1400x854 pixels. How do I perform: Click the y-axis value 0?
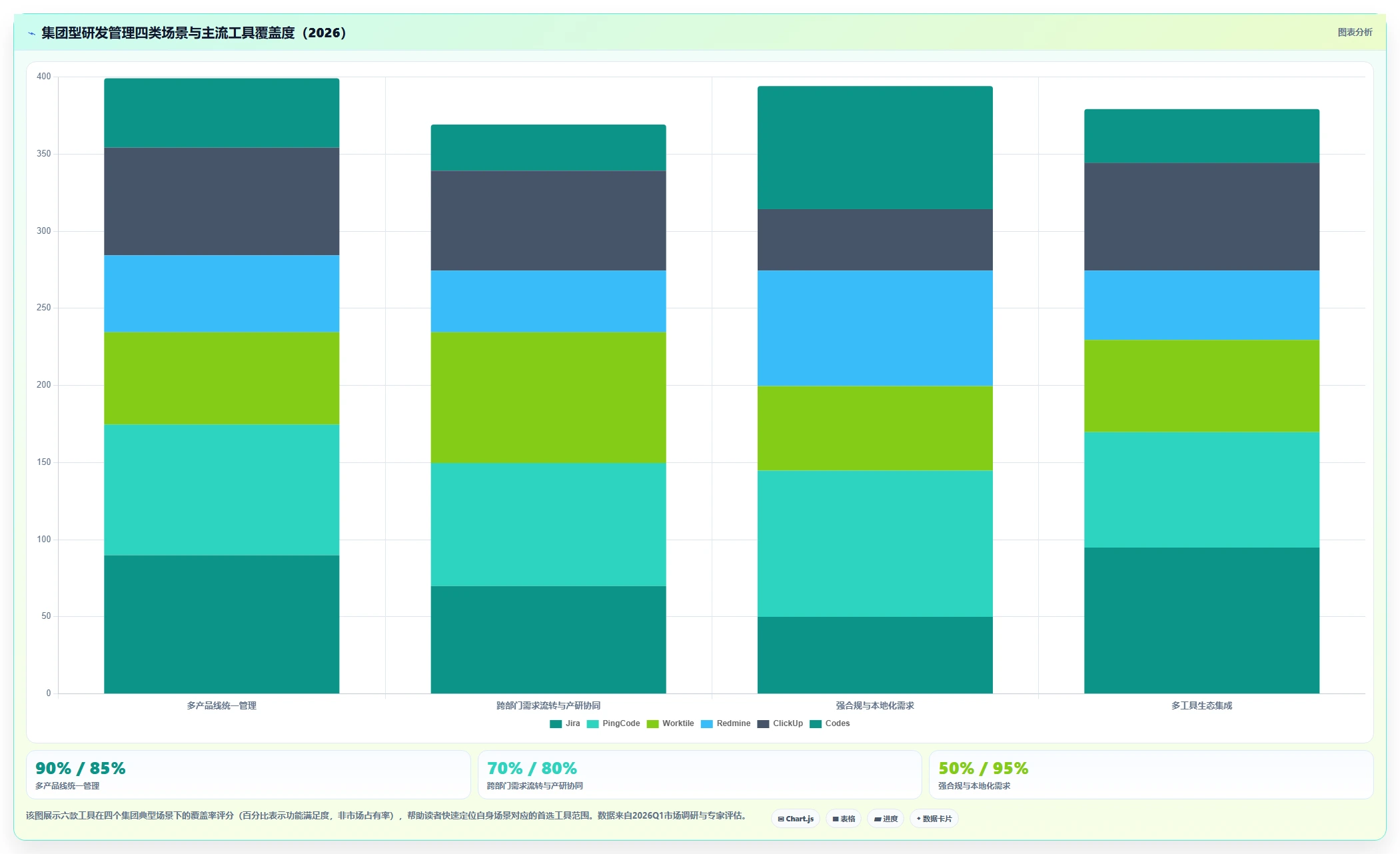(x=49, y=693)
